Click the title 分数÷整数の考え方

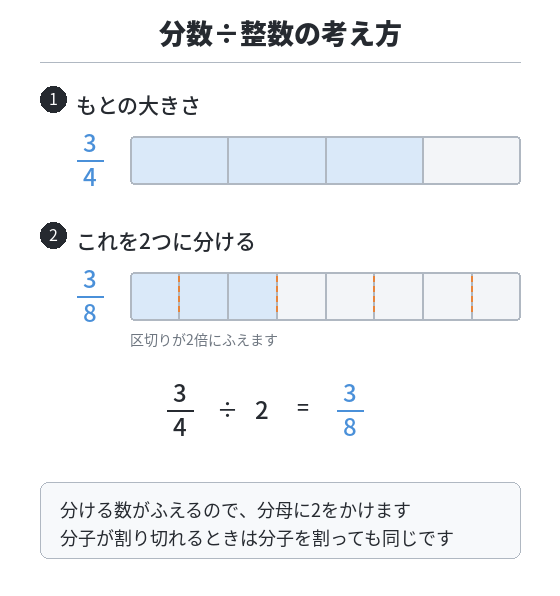pos(280,34)
